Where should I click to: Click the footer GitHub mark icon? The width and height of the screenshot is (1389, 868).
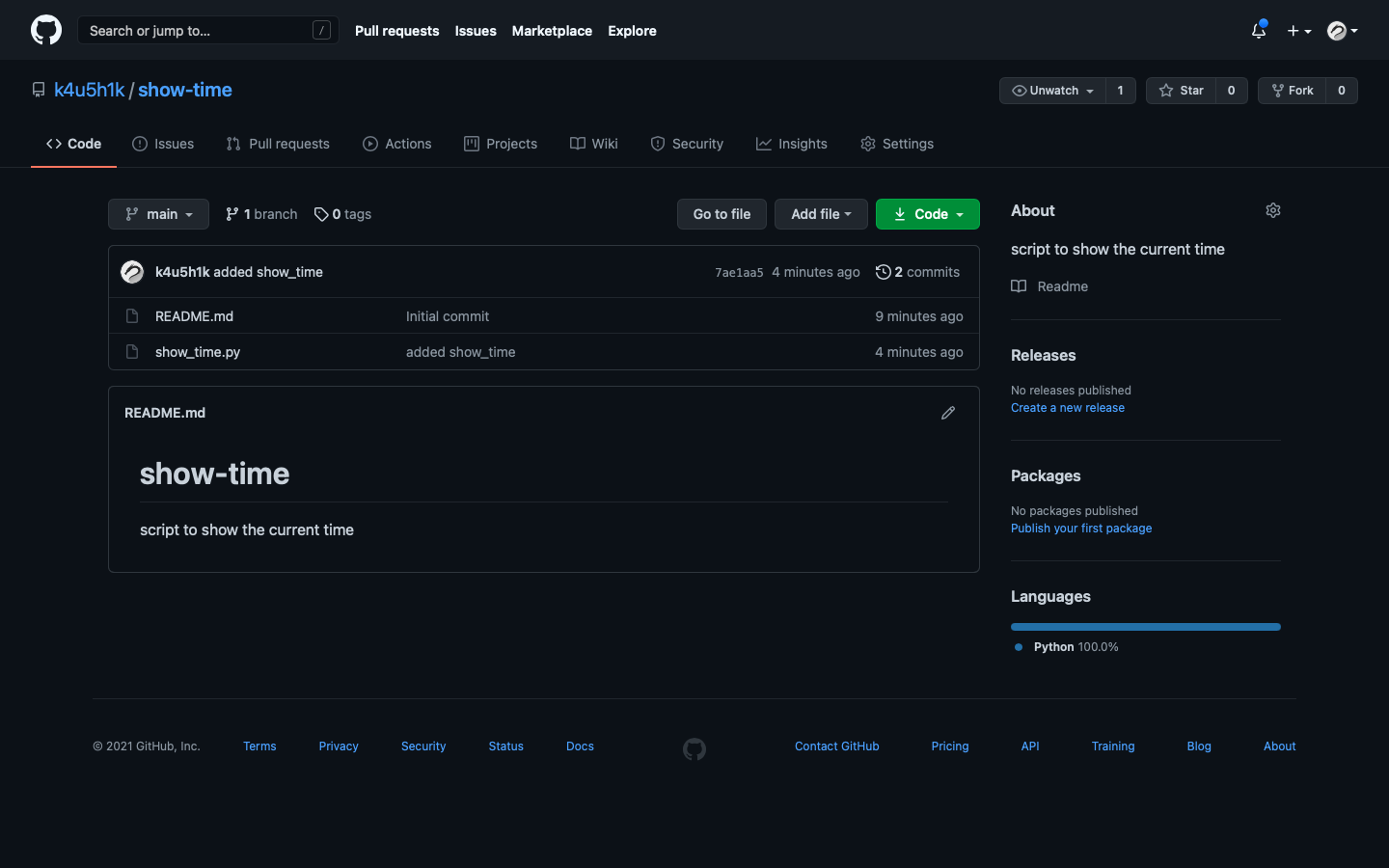click(x=694, y=749)
